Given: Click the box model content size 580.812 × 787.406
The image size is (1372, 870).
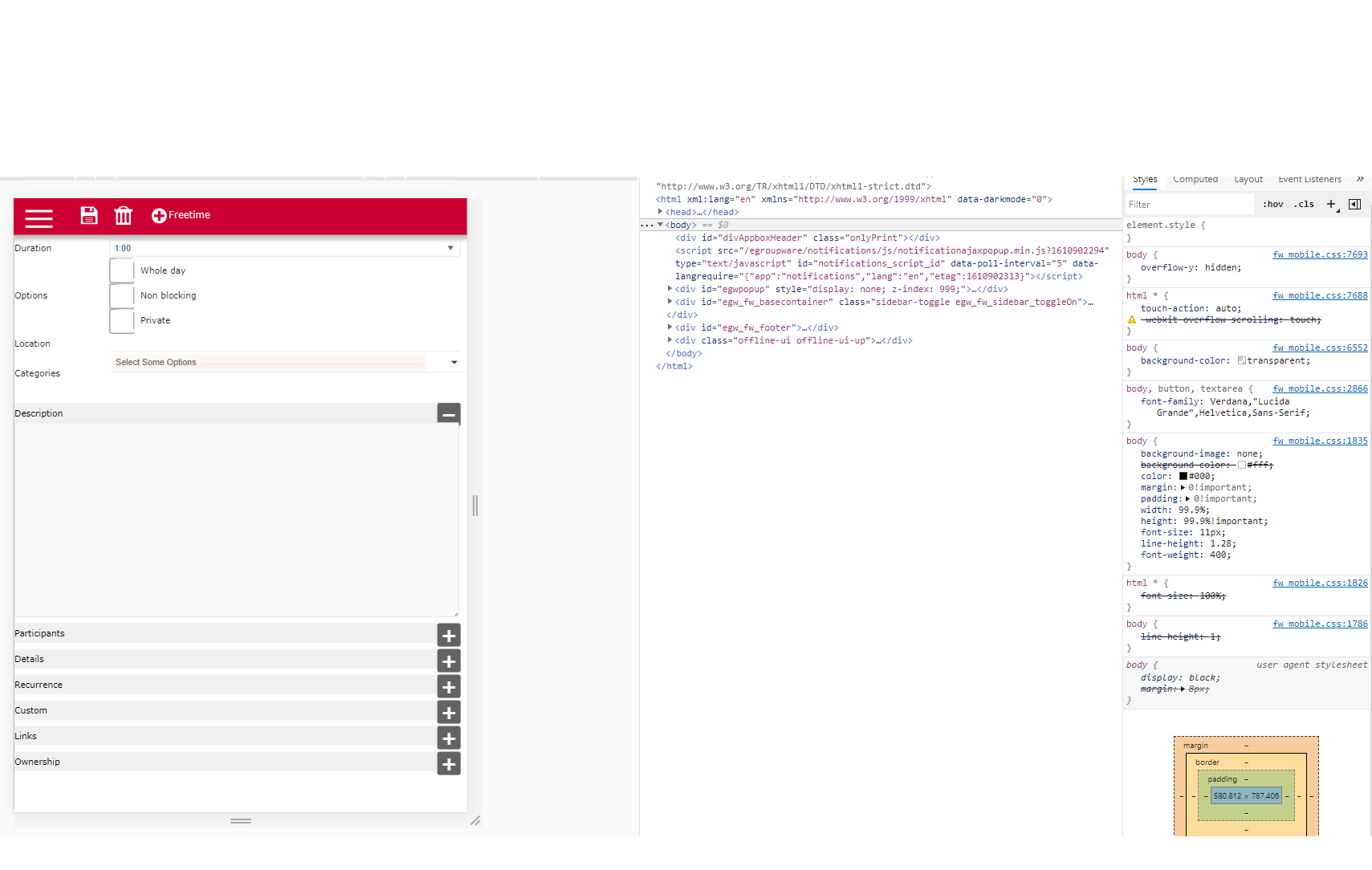Looking at the screenshot, I should click(1247, 796).
